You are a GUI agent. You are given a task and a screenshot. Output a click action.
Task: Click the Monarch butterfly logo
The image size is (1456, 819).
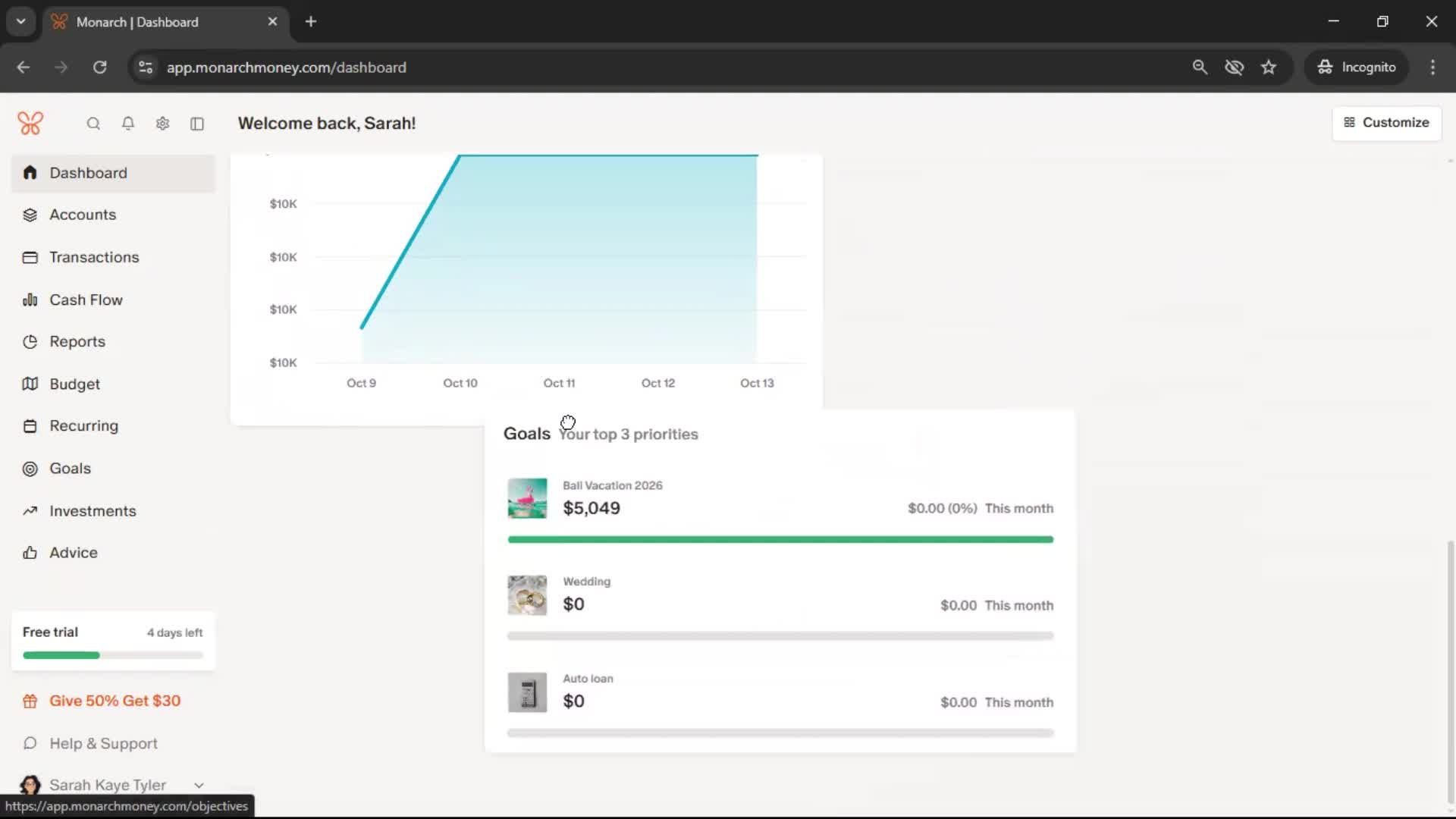pyautogui.click(x=30, y=123)
